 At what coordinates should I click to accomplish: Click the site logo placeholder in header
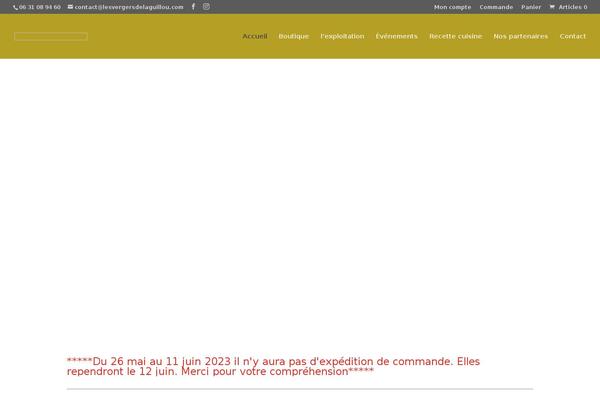coord(51,36)
